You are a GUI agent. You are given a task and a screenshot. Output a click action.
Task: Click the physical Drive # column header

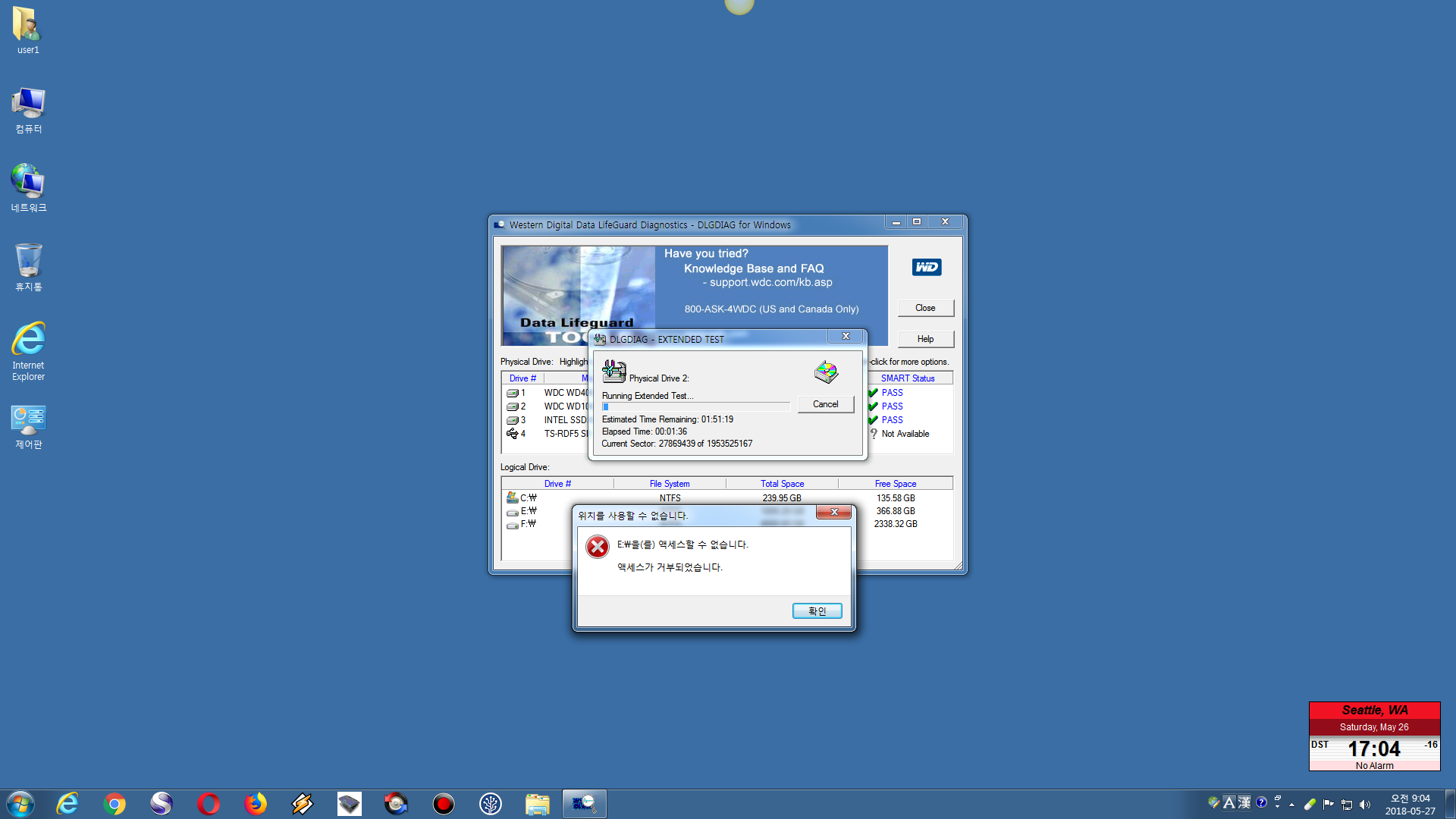point(522,378)
